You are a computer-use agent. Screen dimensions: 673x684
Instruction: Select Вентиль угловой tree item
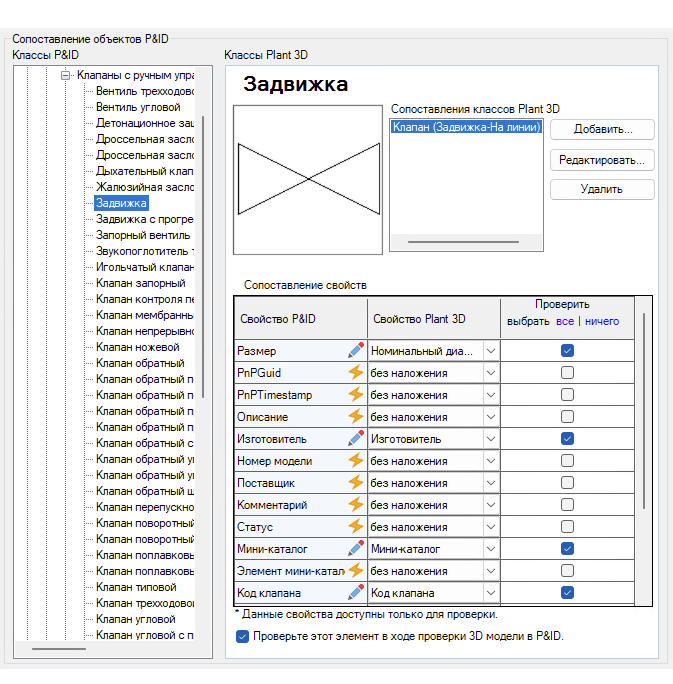138,107
